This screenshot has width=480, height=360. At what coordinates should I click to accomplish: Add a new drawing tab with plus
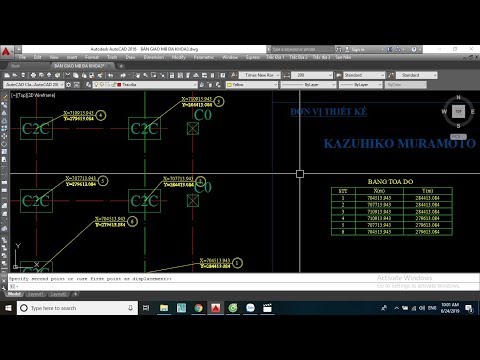click(x=121, y=66)
